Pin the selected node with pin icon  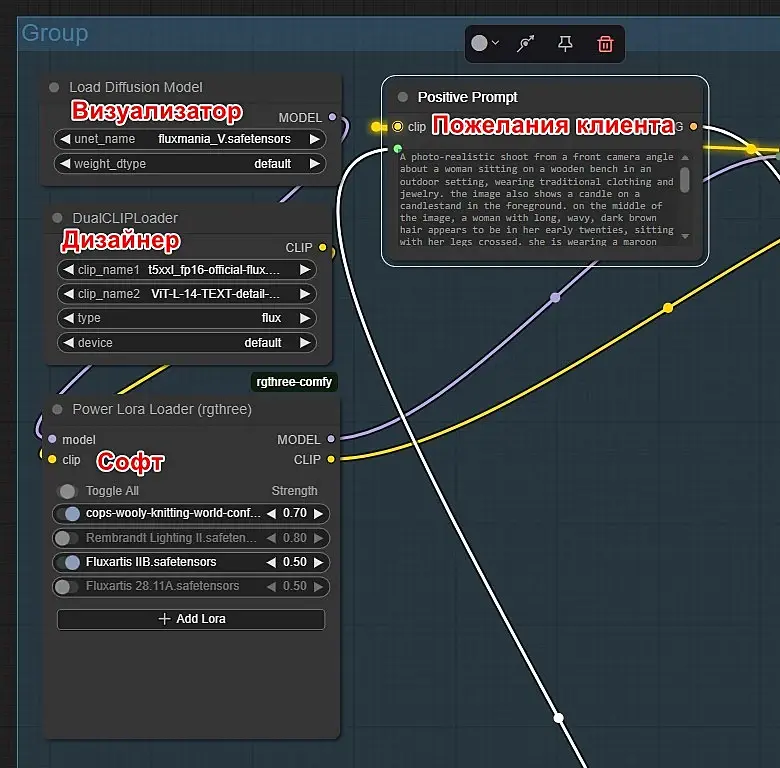(565, 44)
